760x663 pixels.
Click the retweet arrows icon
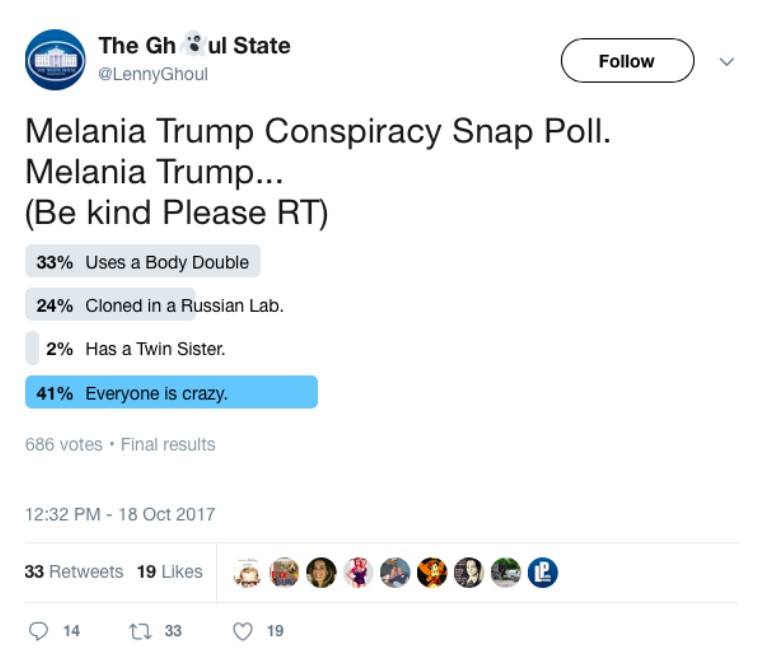pyautogui.click(x=140, y=631)
